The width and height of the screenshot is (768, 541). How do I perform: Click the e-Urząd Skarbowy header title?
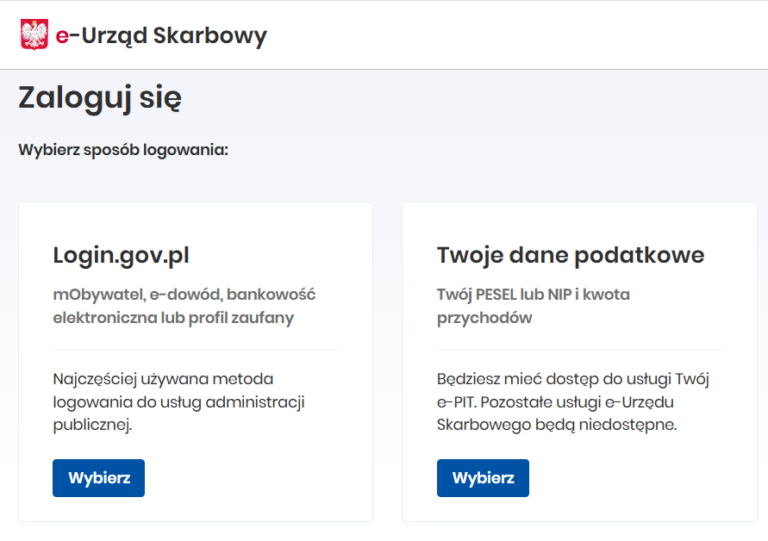(x=160, y=36)
